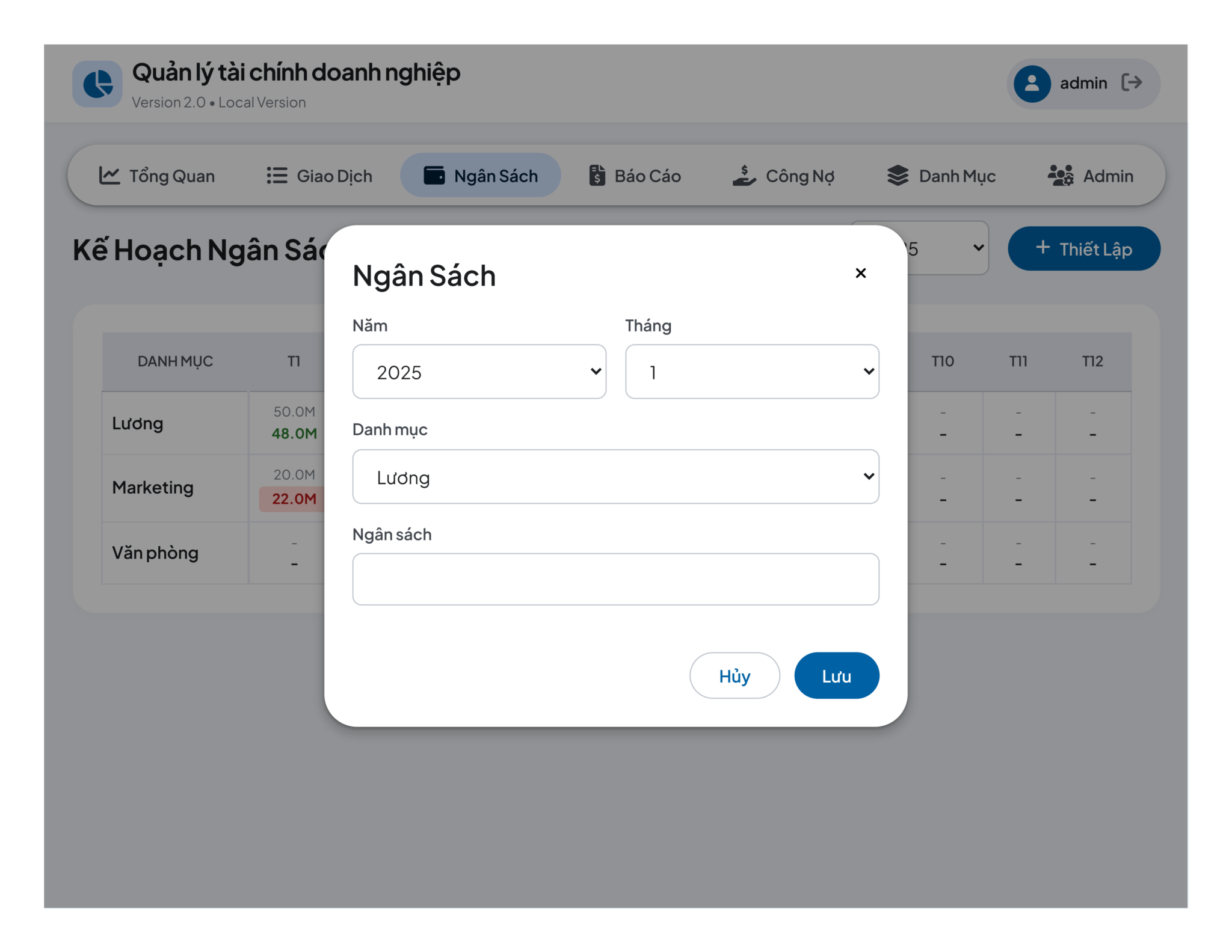Expand the Tháng month dropdown

pos(752,372)
